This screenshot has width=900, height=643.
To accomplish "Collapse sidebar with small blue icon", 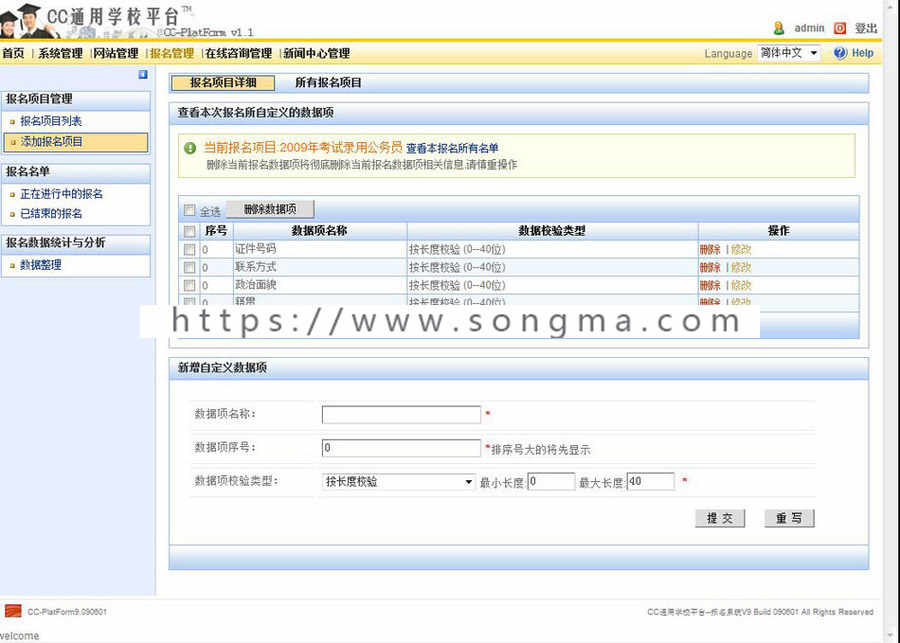I will click(x=143, y=74).
